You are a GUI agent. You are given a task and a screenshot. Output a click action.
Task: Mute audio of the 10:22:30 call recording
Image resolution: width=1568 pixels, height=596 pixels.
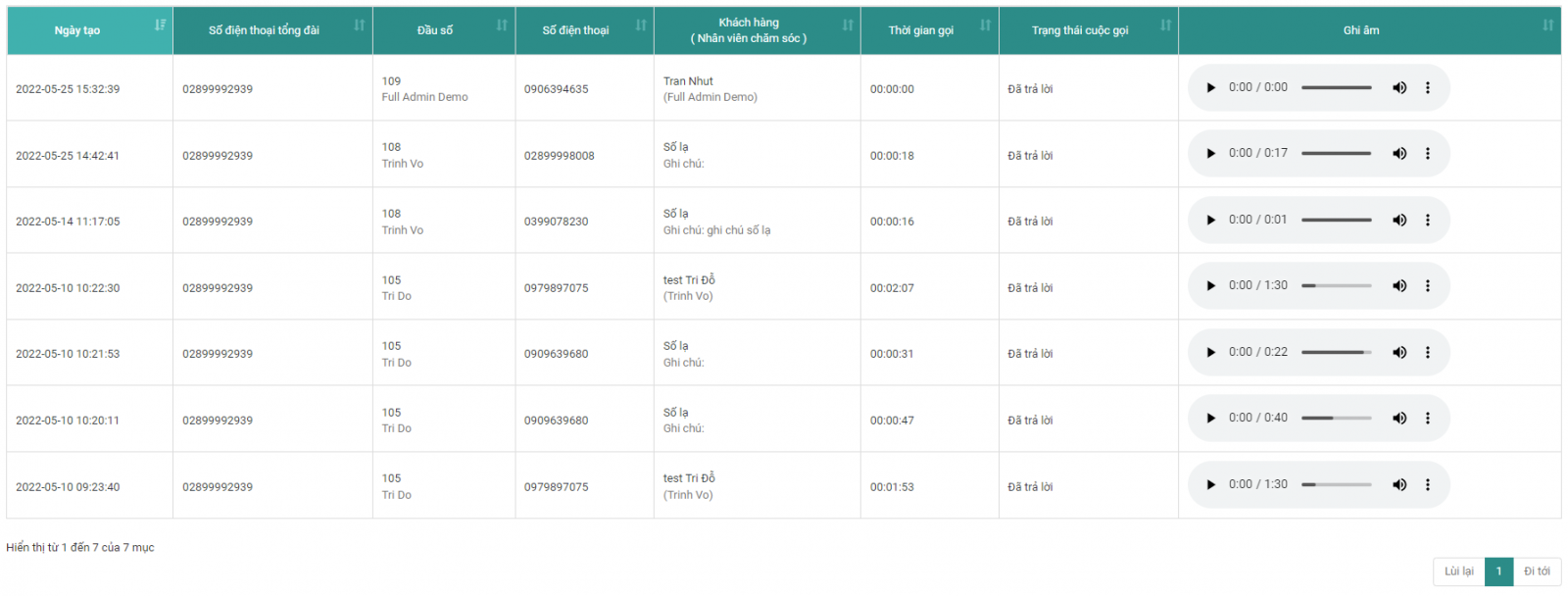[x=1399, y=286]
